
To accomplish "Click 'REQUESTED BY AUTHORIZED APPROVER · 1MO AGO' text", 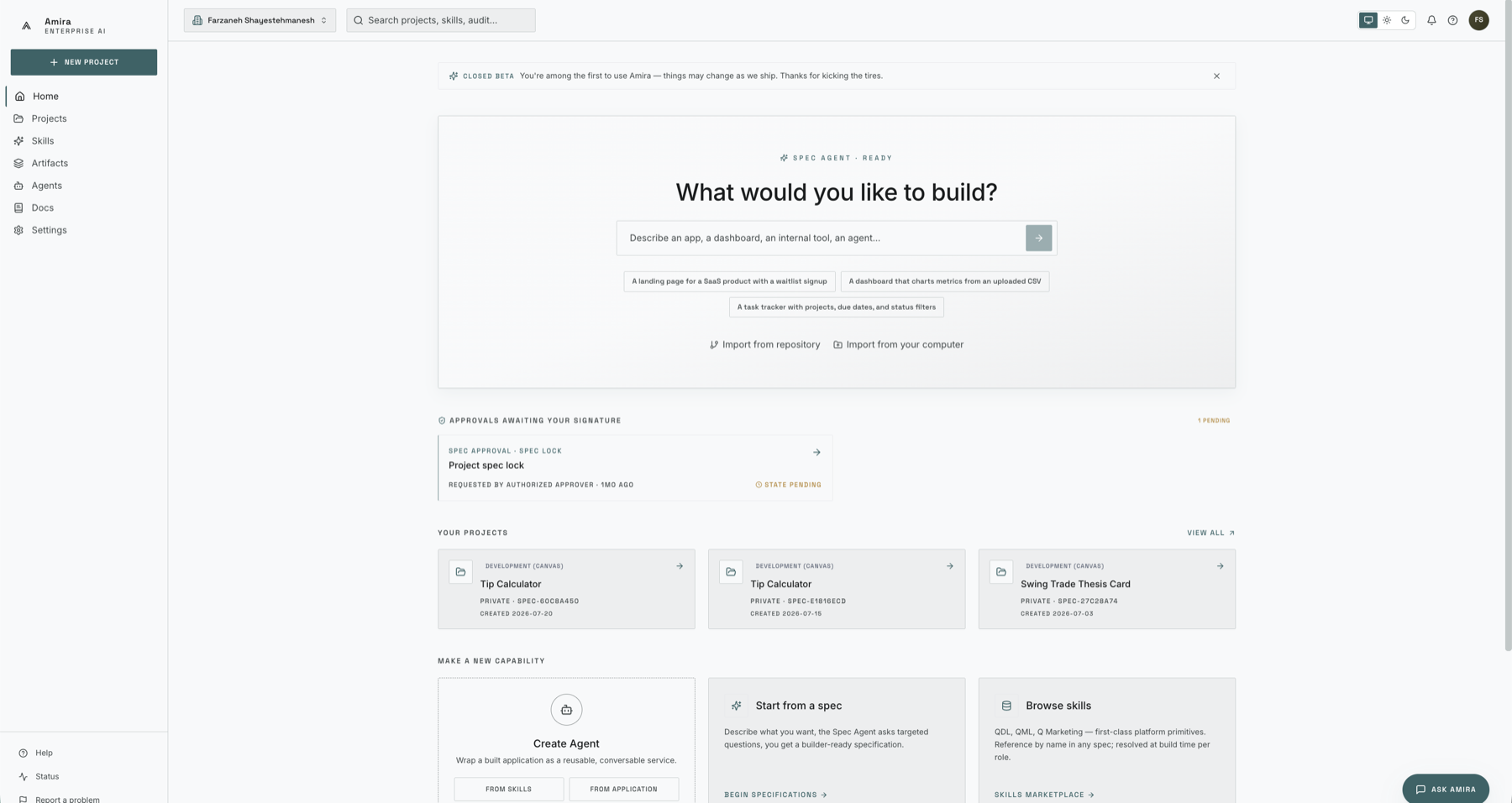I will coord(541,485).
